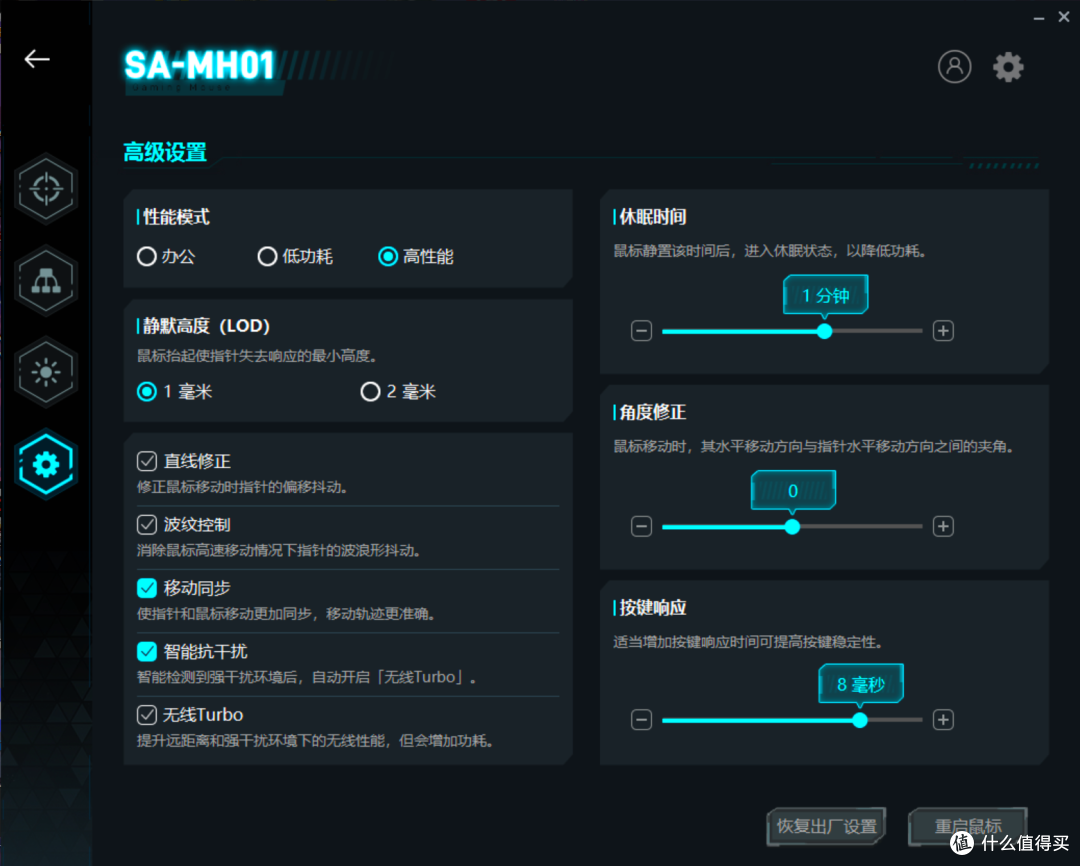The height and width of the screenshot is (866, 1080).
Task: Decrease sleep time with the minus button
Action: (641, 331)
